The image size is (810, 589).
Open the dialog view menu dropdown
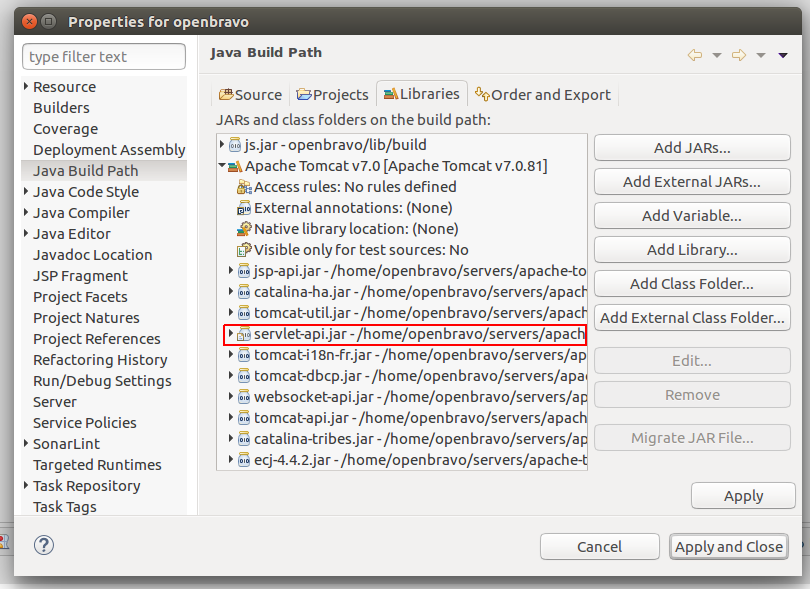coord(782,55)
